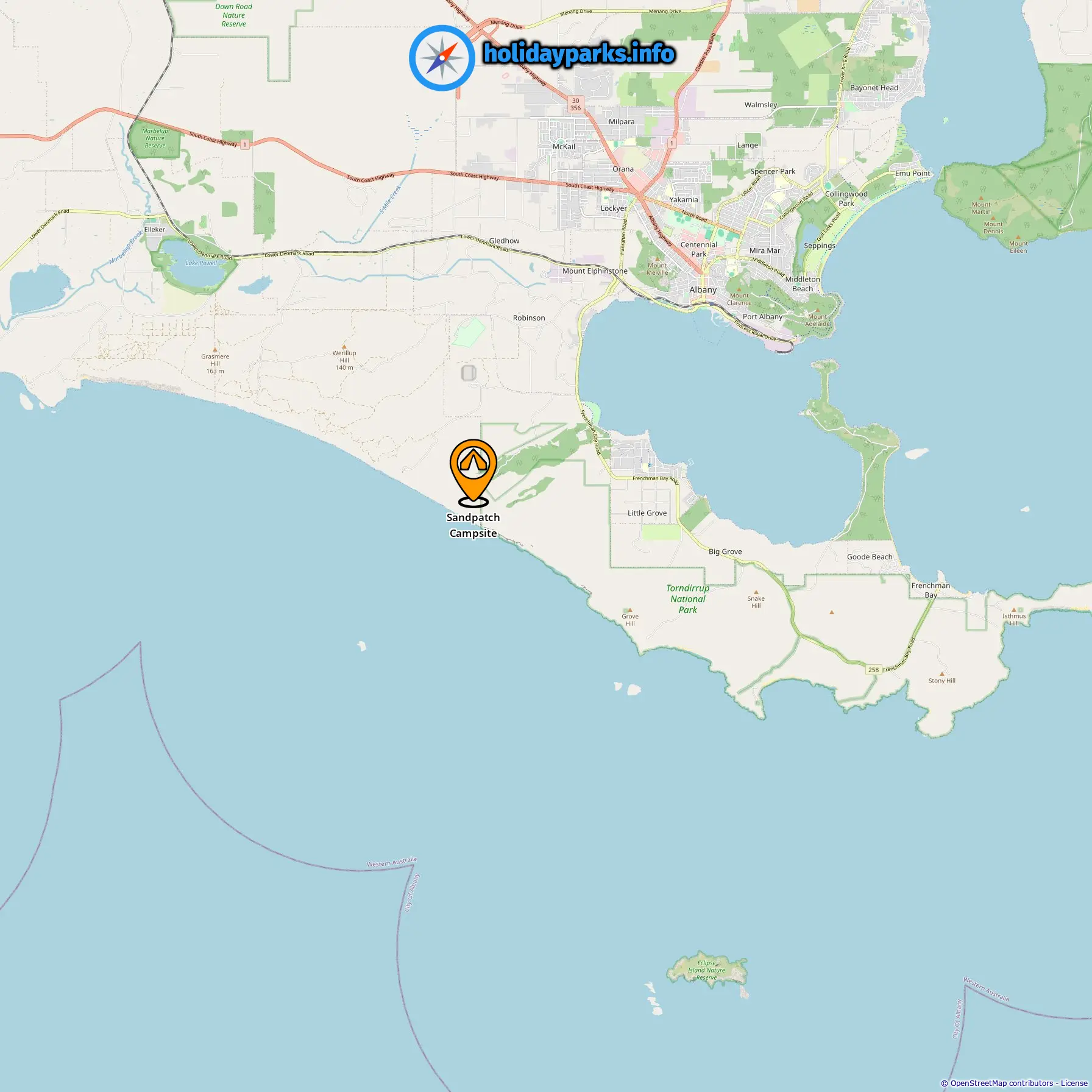
Task: Click the Torndirrup National Park label
Action: click(688, 599)
